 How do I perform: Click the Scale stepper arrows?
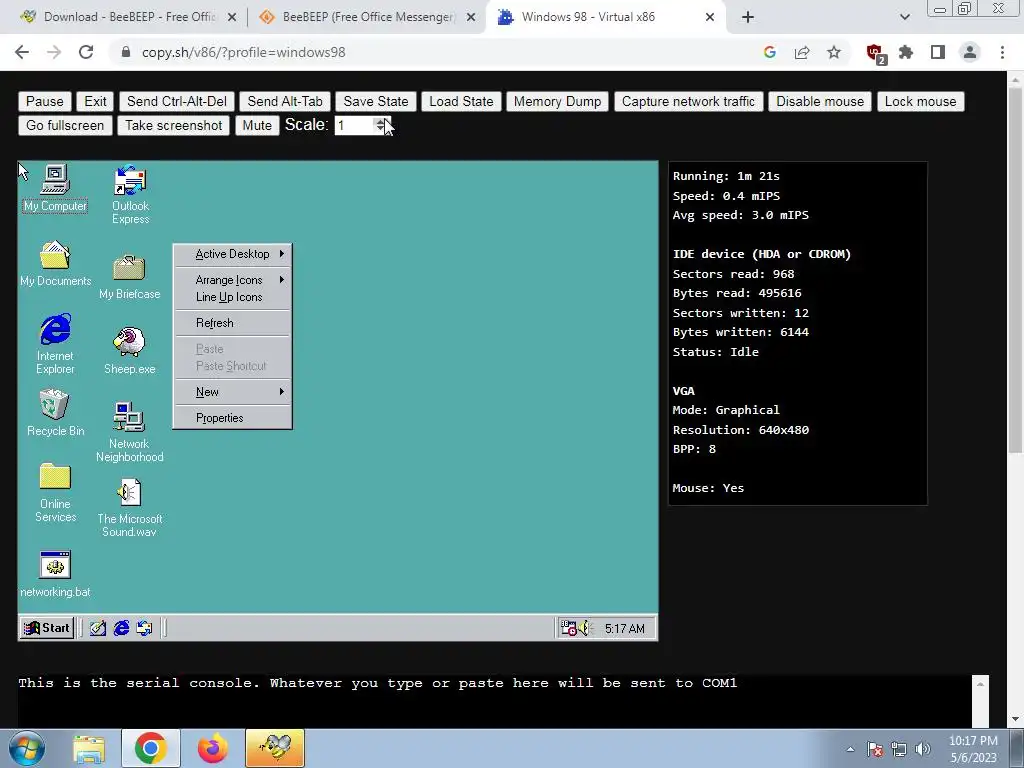point(381,125)
